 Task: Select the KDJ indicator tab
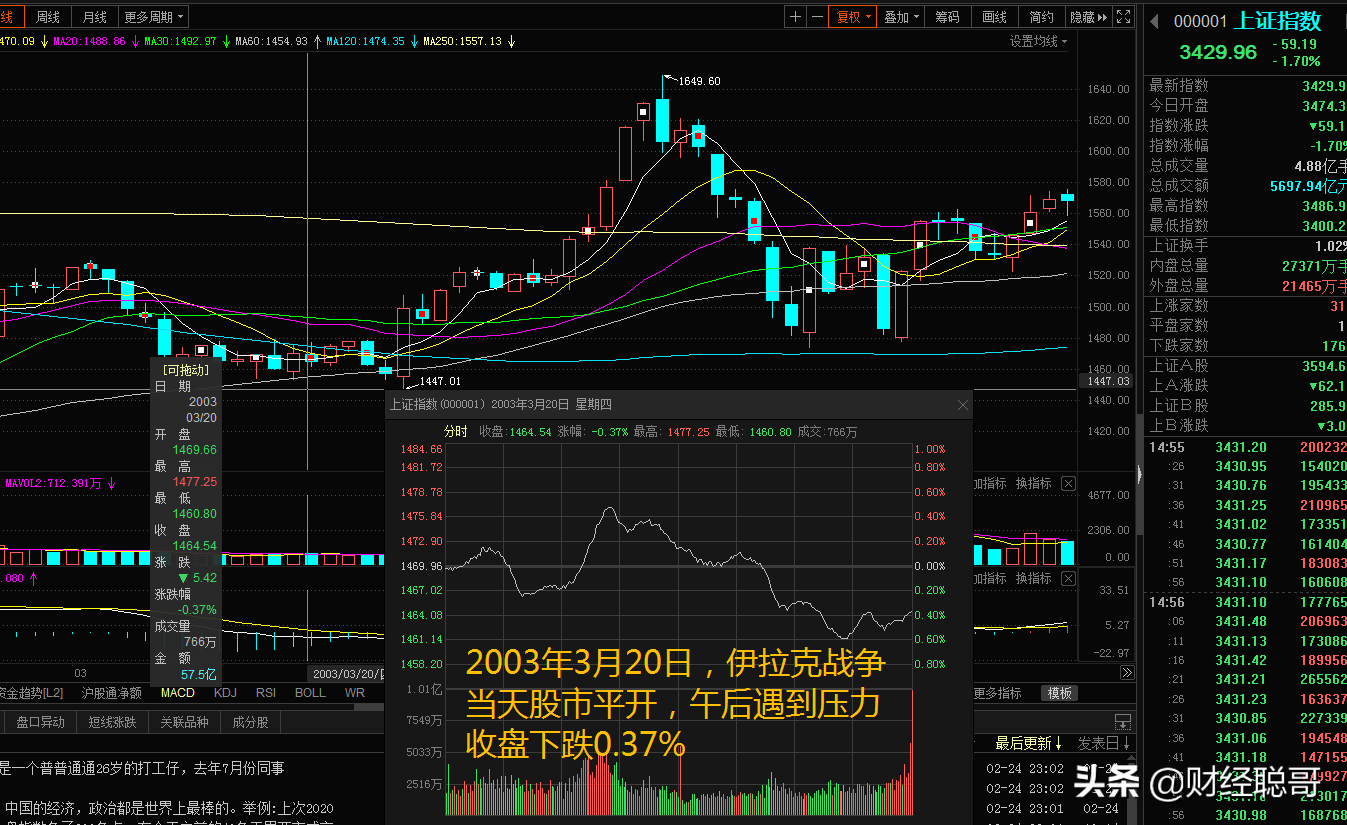[225, 693]
